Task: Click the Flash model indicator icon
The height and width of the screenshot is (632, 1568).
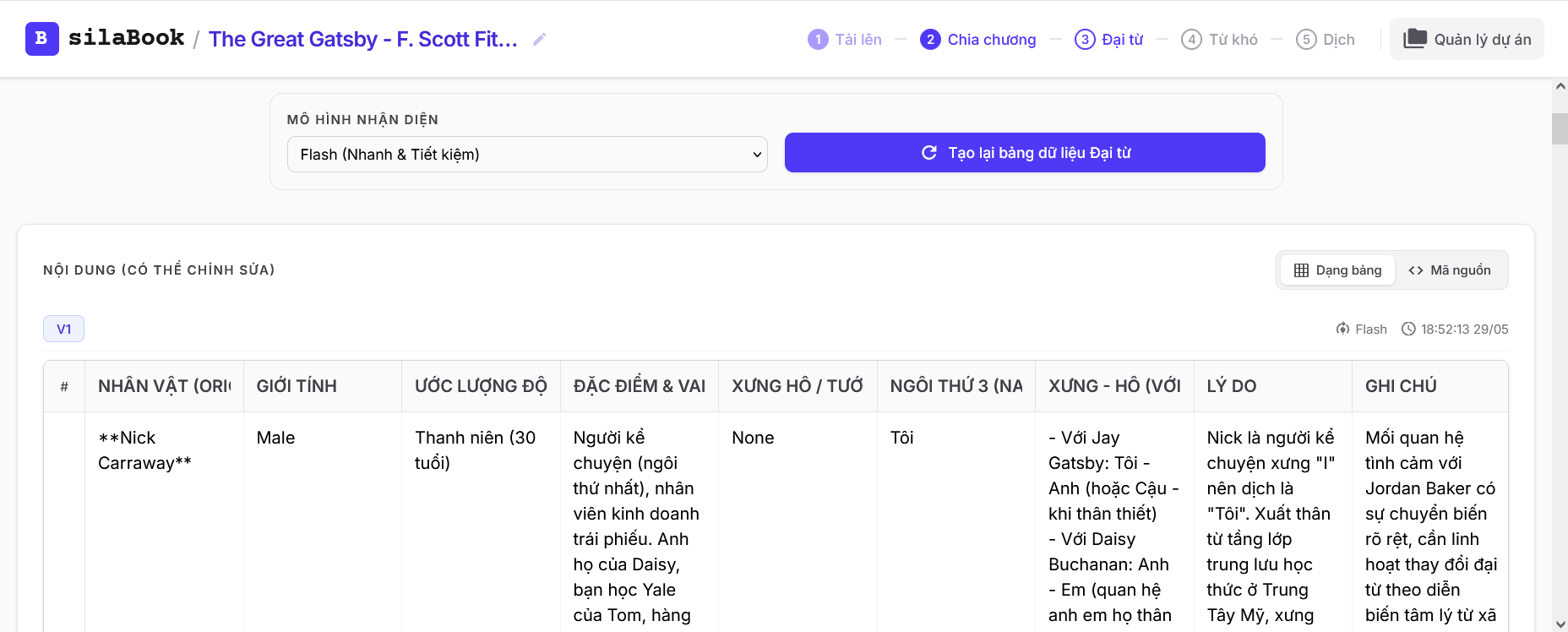Action: [1342, 329]
